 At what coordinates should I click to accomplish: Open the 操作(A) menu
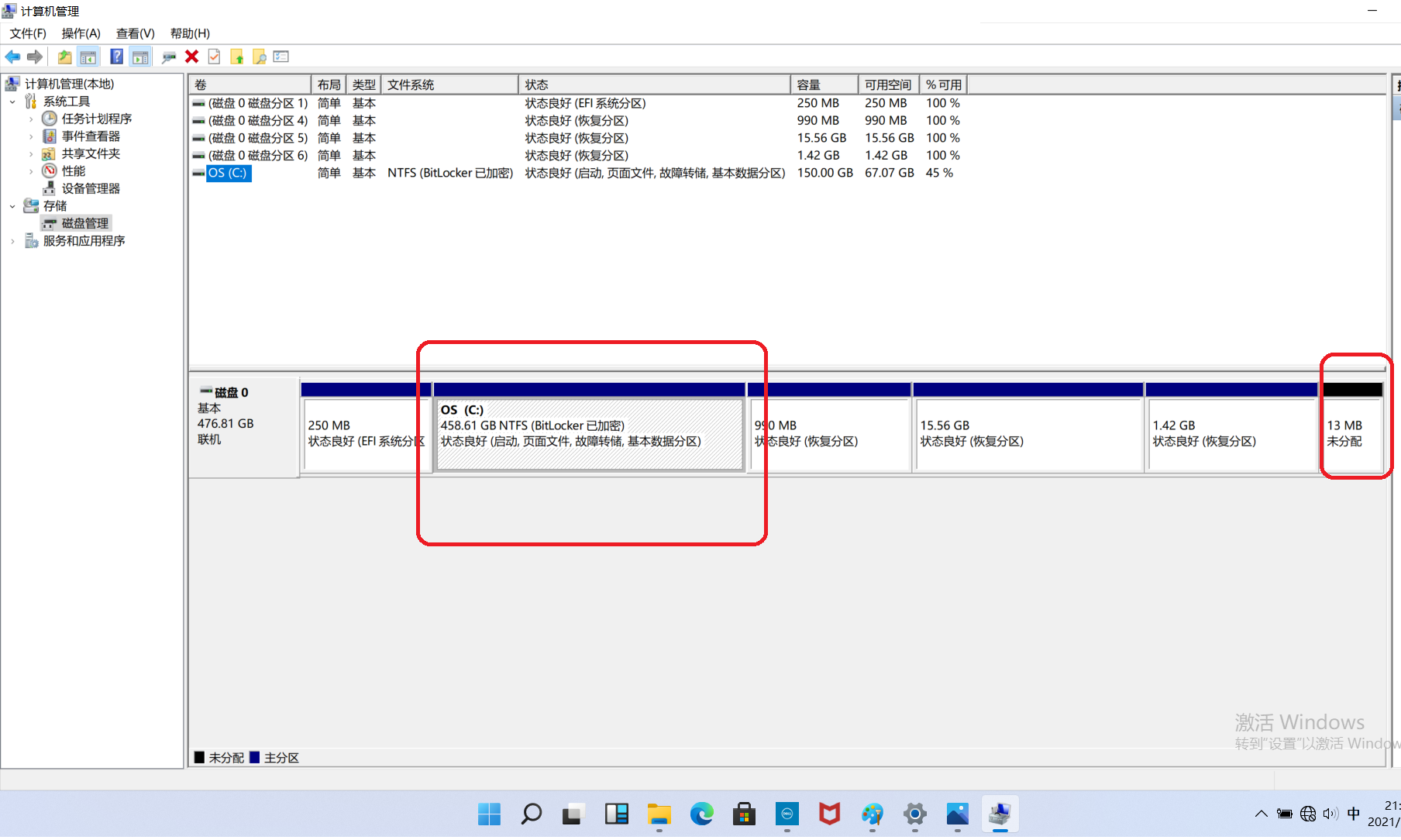click(x=81, y=33)
